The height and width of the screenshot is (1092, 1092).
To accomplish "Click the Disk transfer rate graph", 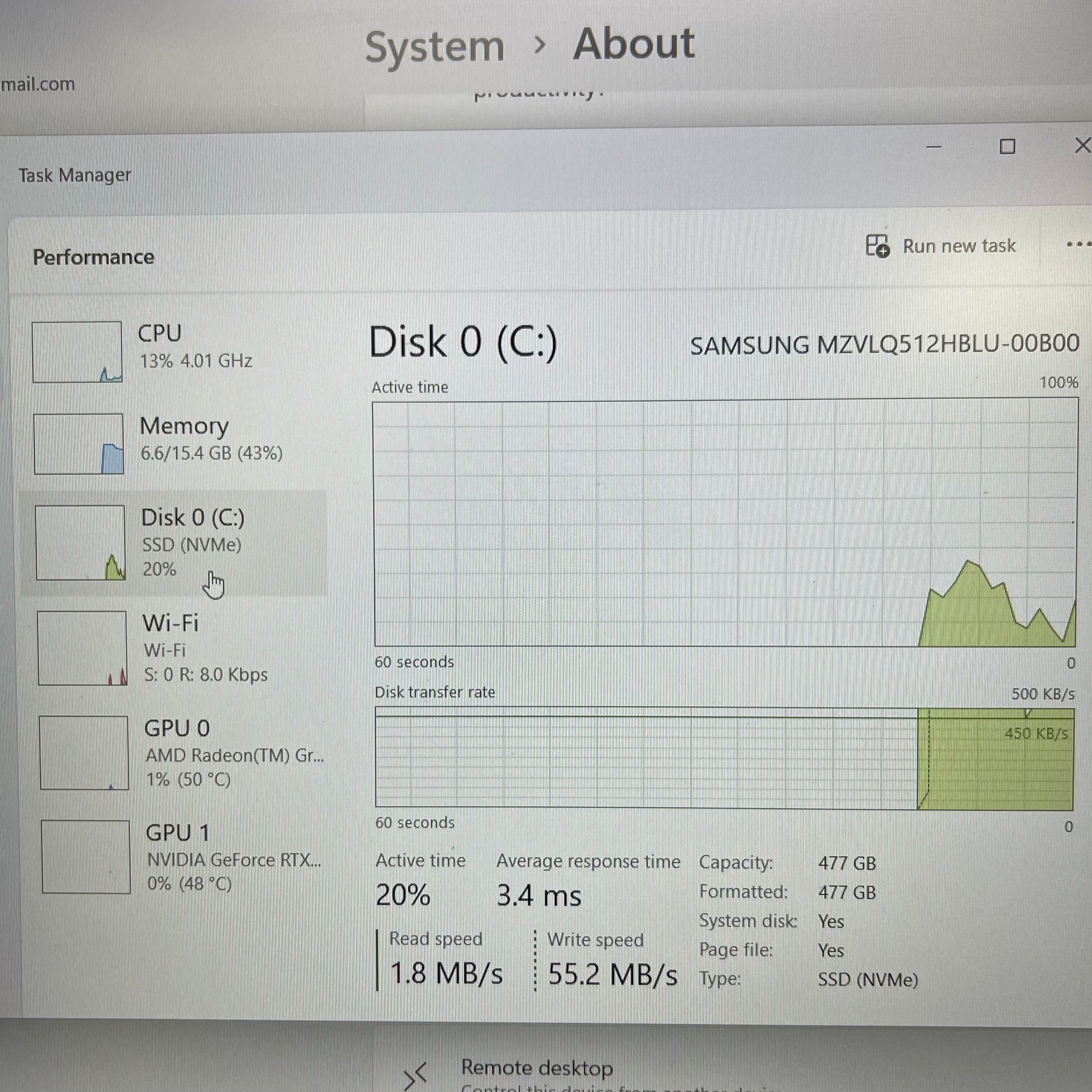I will [724, 758].
